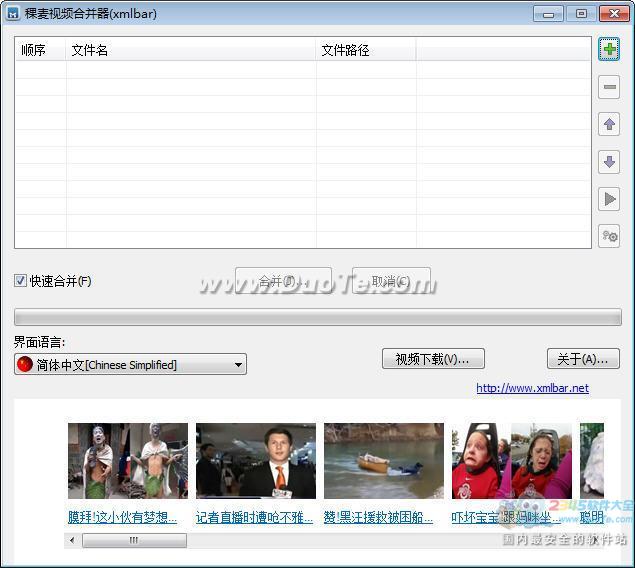This screenshot has width=635, height=568.
Task: Toggle the 快速合并(F) checkbox
Action: 20,281
